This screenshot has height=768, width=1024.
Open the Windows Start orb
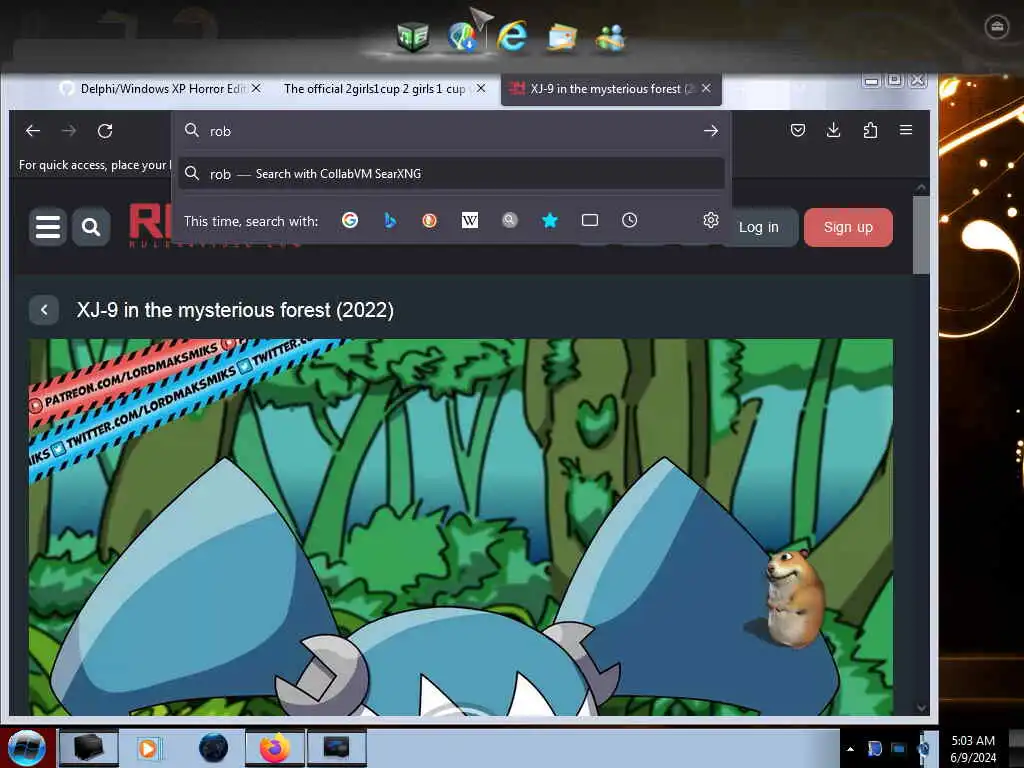(x=27, y=748)
